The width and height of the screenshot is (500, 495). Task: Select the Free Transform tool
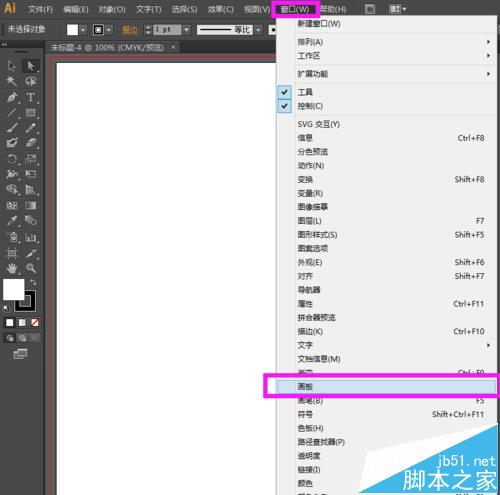(x=31, y=174)
